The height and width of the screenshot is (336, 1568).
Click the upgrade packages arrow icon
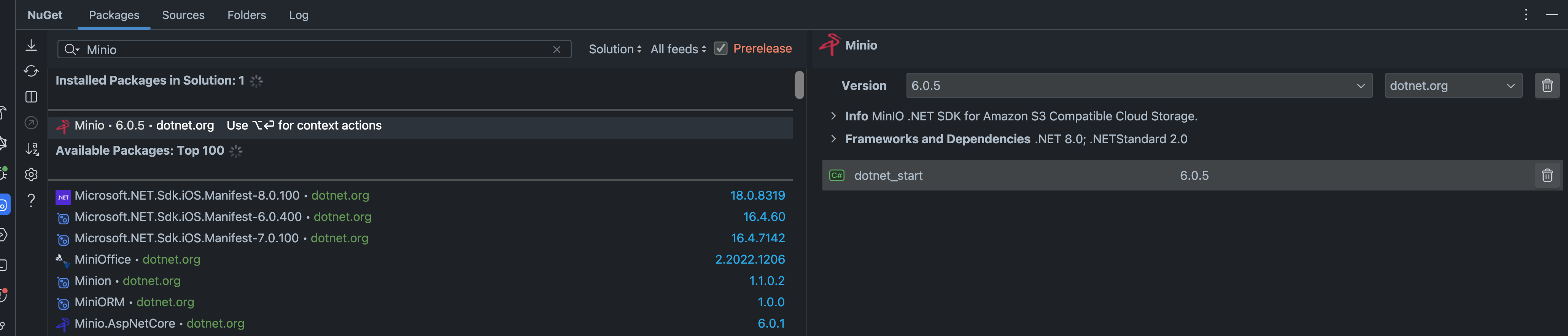[x=31, y=123]
